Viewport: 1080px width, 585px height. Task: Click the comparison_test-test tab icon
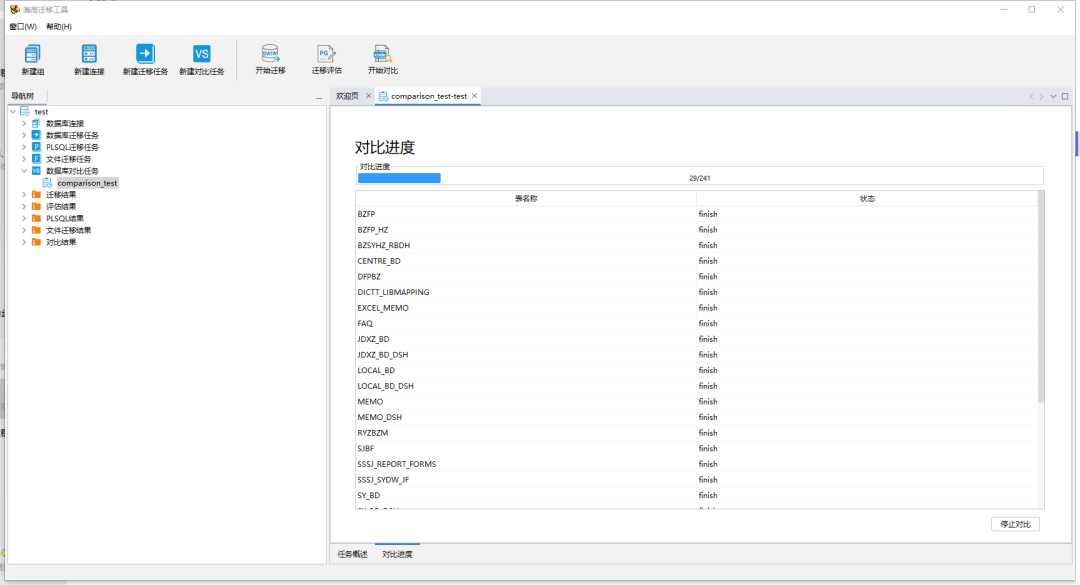[x=384, y=96]
